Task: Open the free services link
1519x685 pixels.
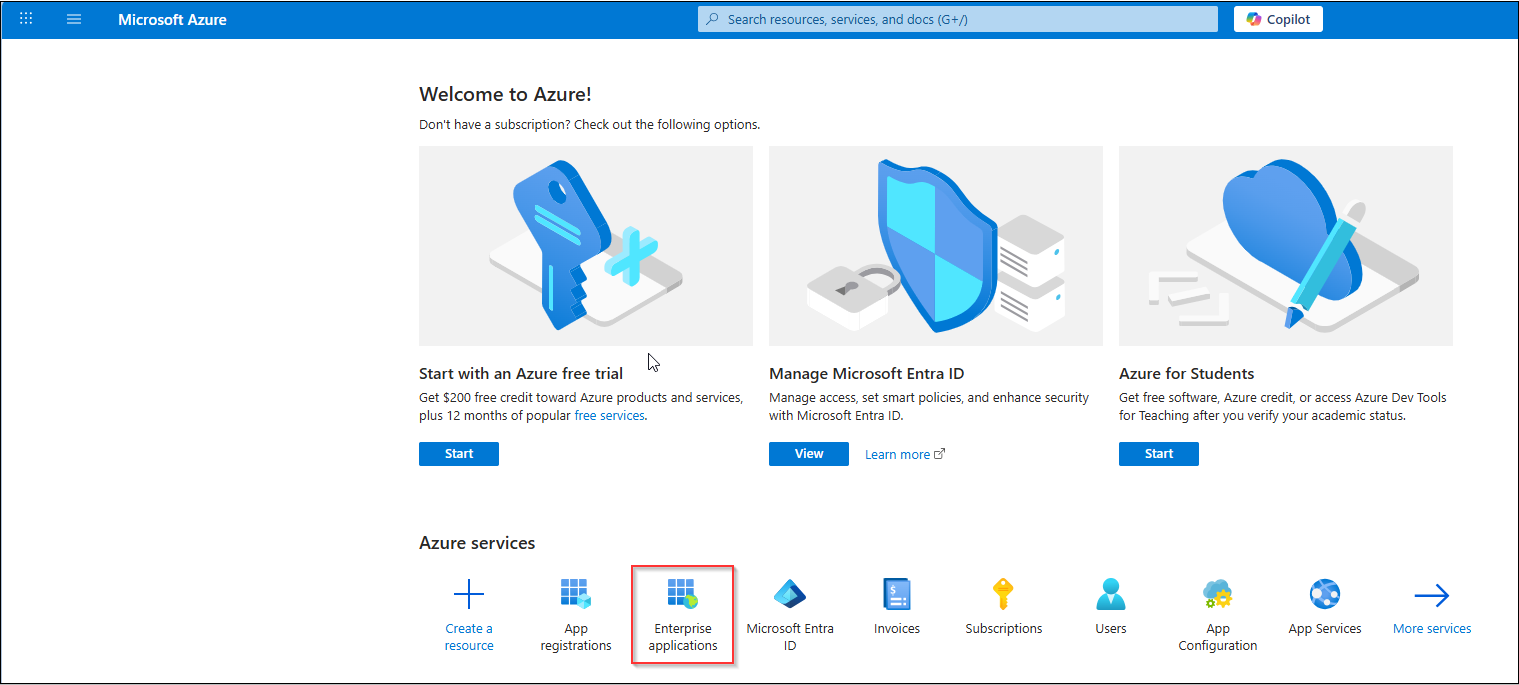Action: pos(609,416)
